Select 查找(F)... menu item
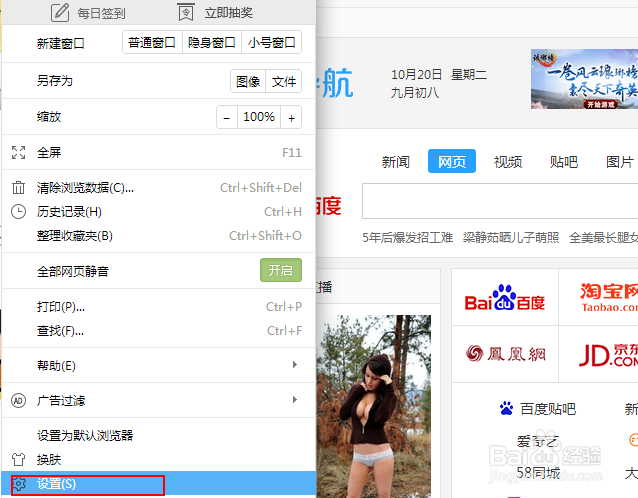This screenshot has width=638, height=498. (x=159, y=330)
